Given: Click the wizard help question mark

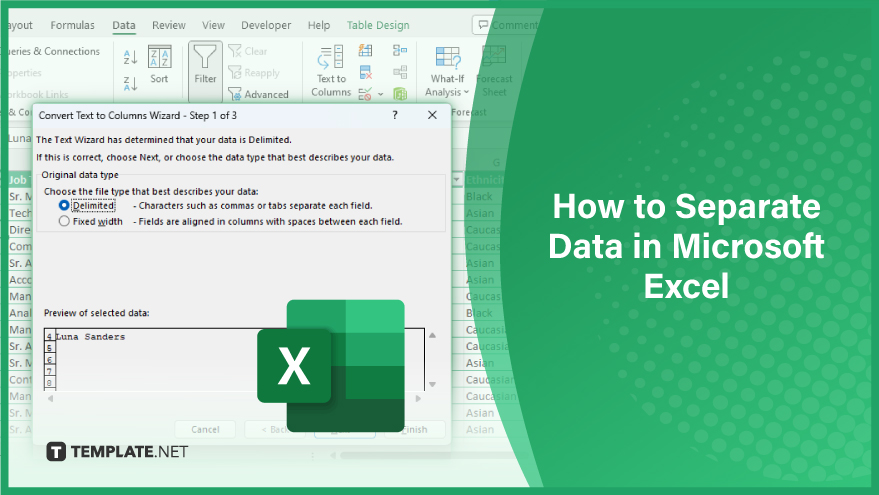Looking at the screenshot, I should pyautogui.click(x=395, y=115).
